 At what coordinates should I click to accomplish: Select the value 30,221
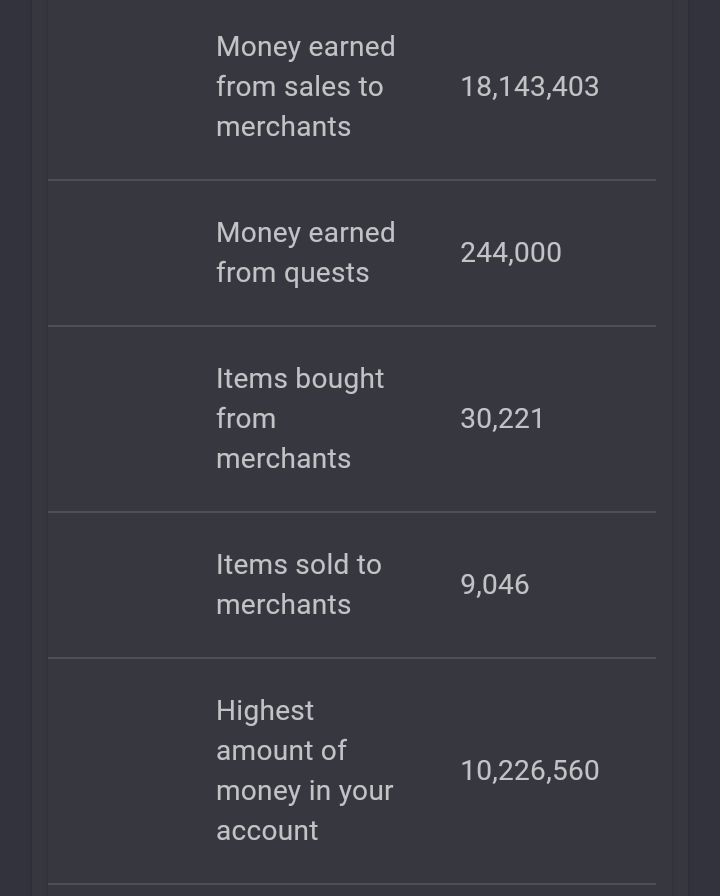[x=502, y=419]
